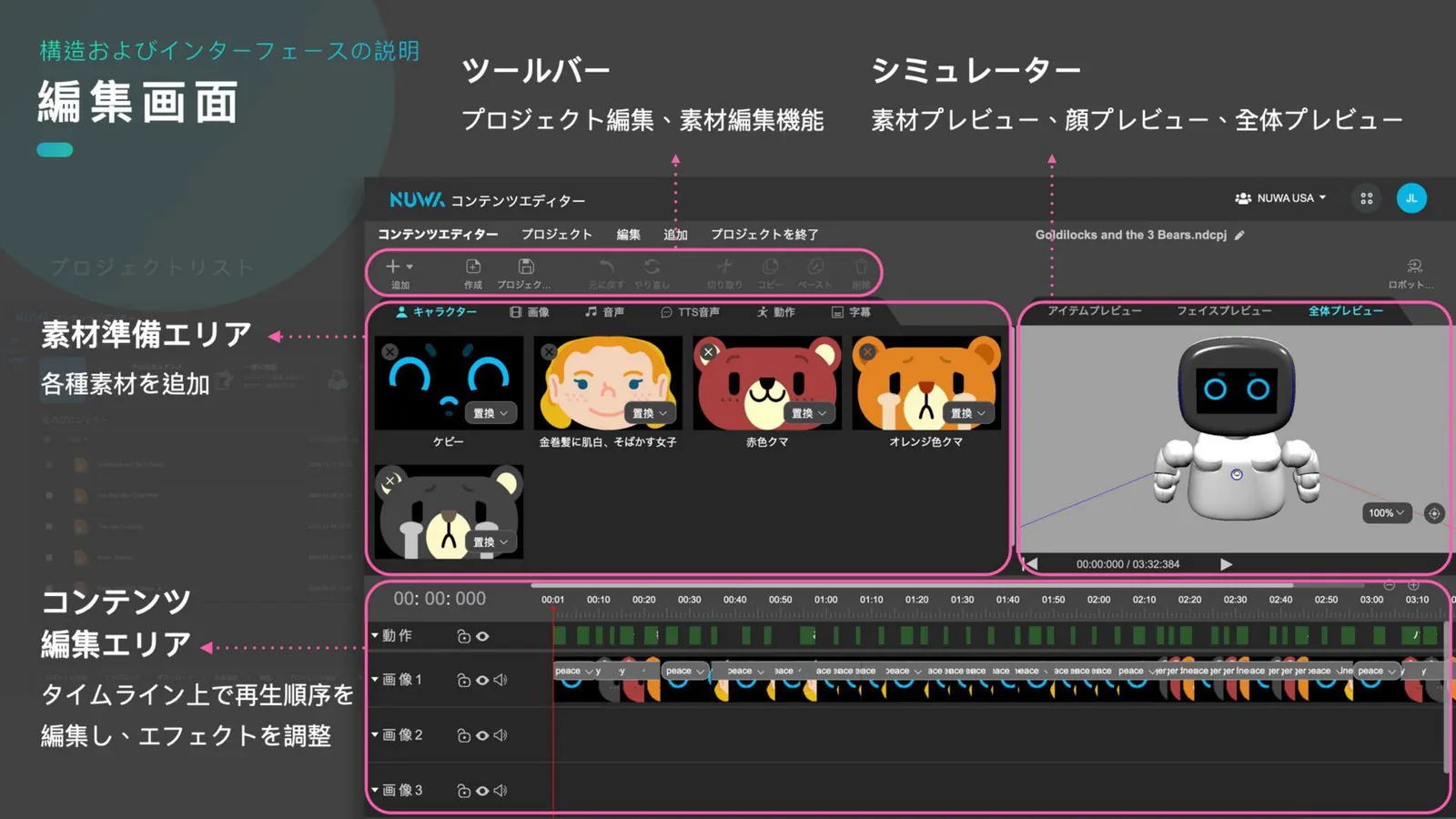The width and height of the screenshot is (1456, 819).
Task: Open the 置換 dropdown on the blonde girl
Action: [x=650, y=413]
